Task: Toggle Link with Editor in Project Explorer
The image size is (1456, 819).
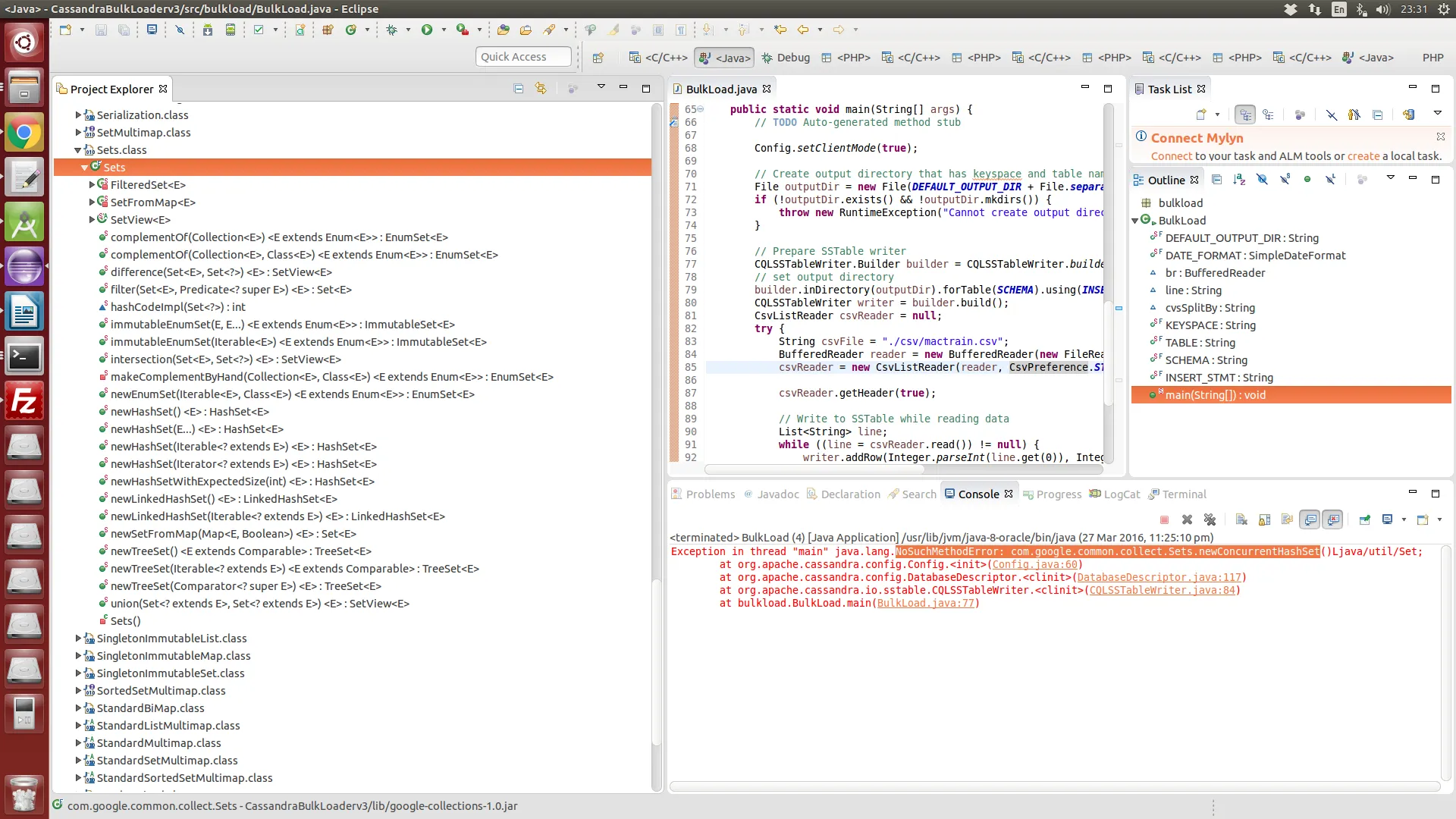Action: click(541, 89)
